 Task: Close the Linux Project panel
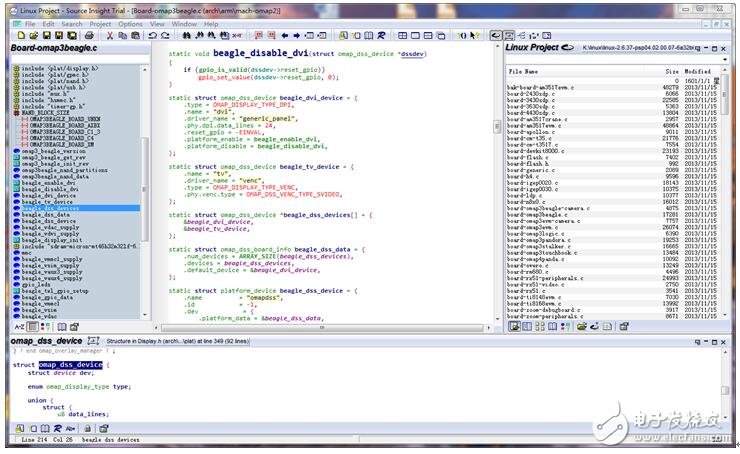[x=724, y=48]
